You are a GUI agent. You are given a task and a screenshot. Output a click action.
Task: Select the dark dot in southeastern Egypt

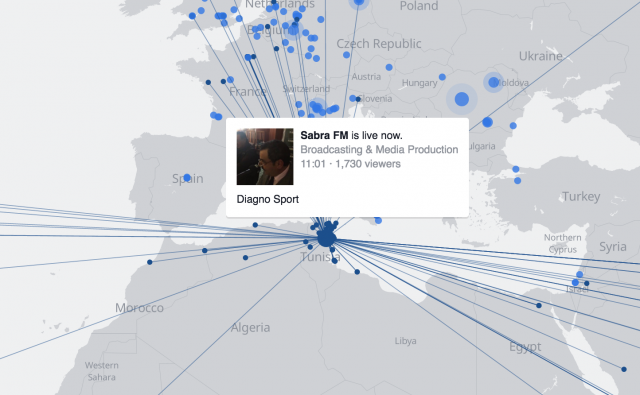624,369
